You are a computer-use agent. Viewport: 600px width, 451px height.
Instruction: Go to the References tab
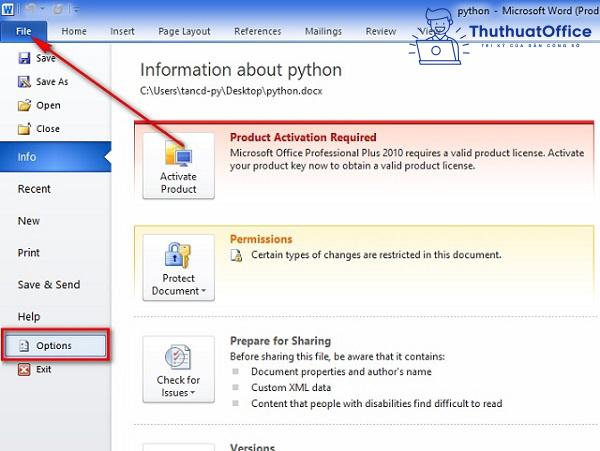(x=257, y=31)
